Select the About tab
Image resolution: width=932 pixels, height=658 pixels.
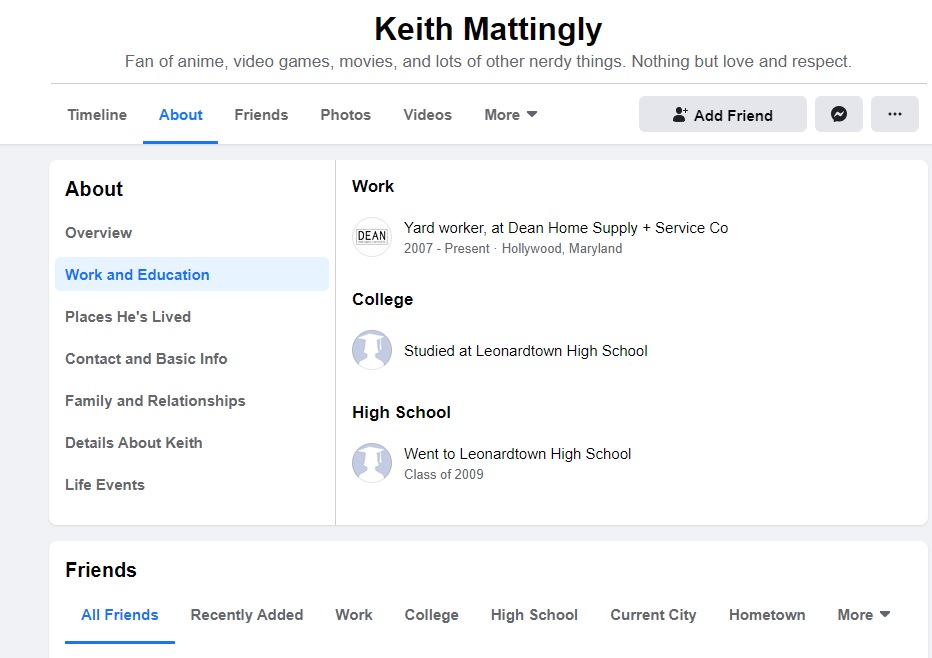coord(181,115)
